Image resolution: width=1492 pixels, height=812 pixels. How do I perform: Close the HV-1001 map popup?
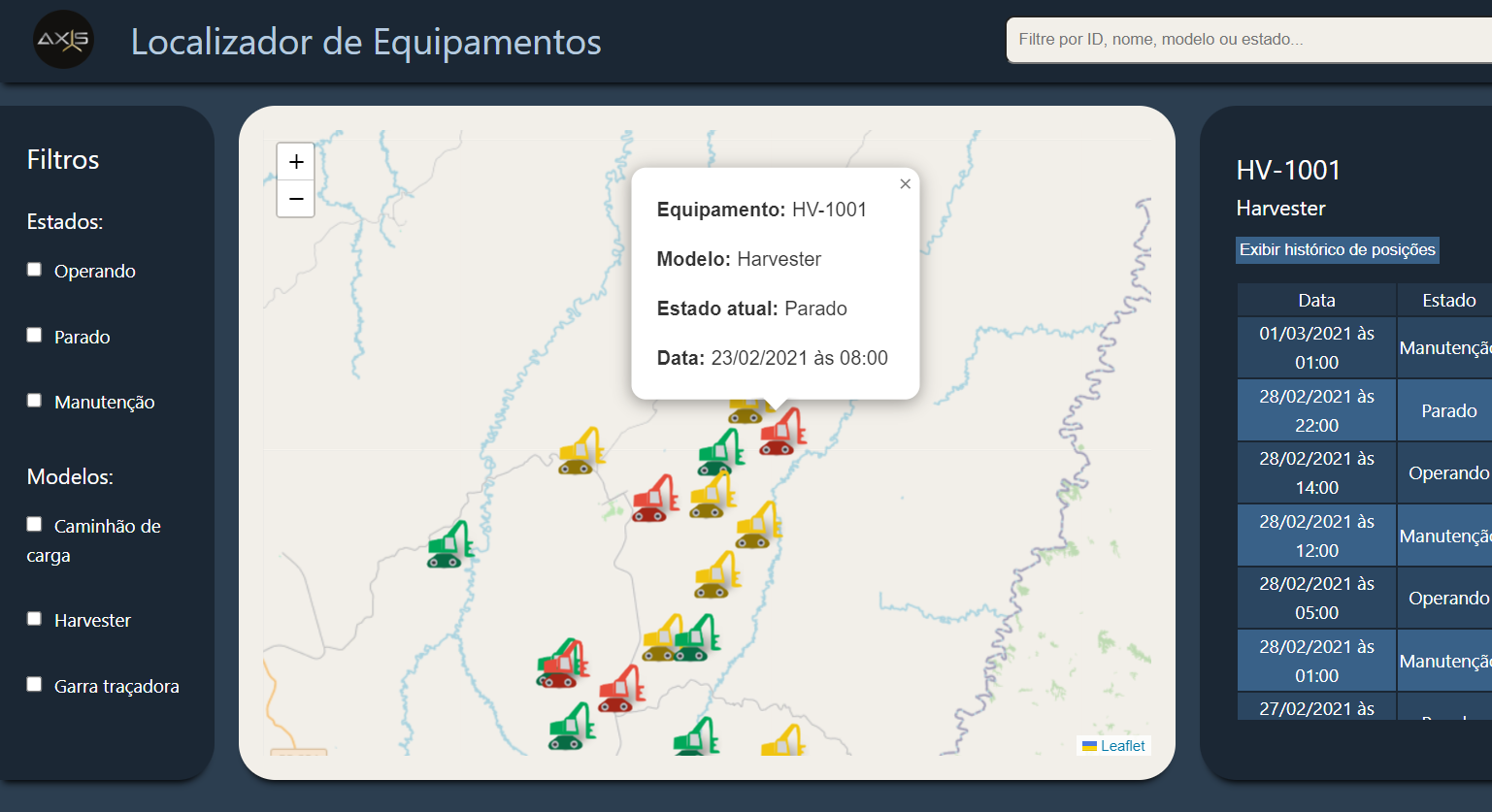coord(905,183)
